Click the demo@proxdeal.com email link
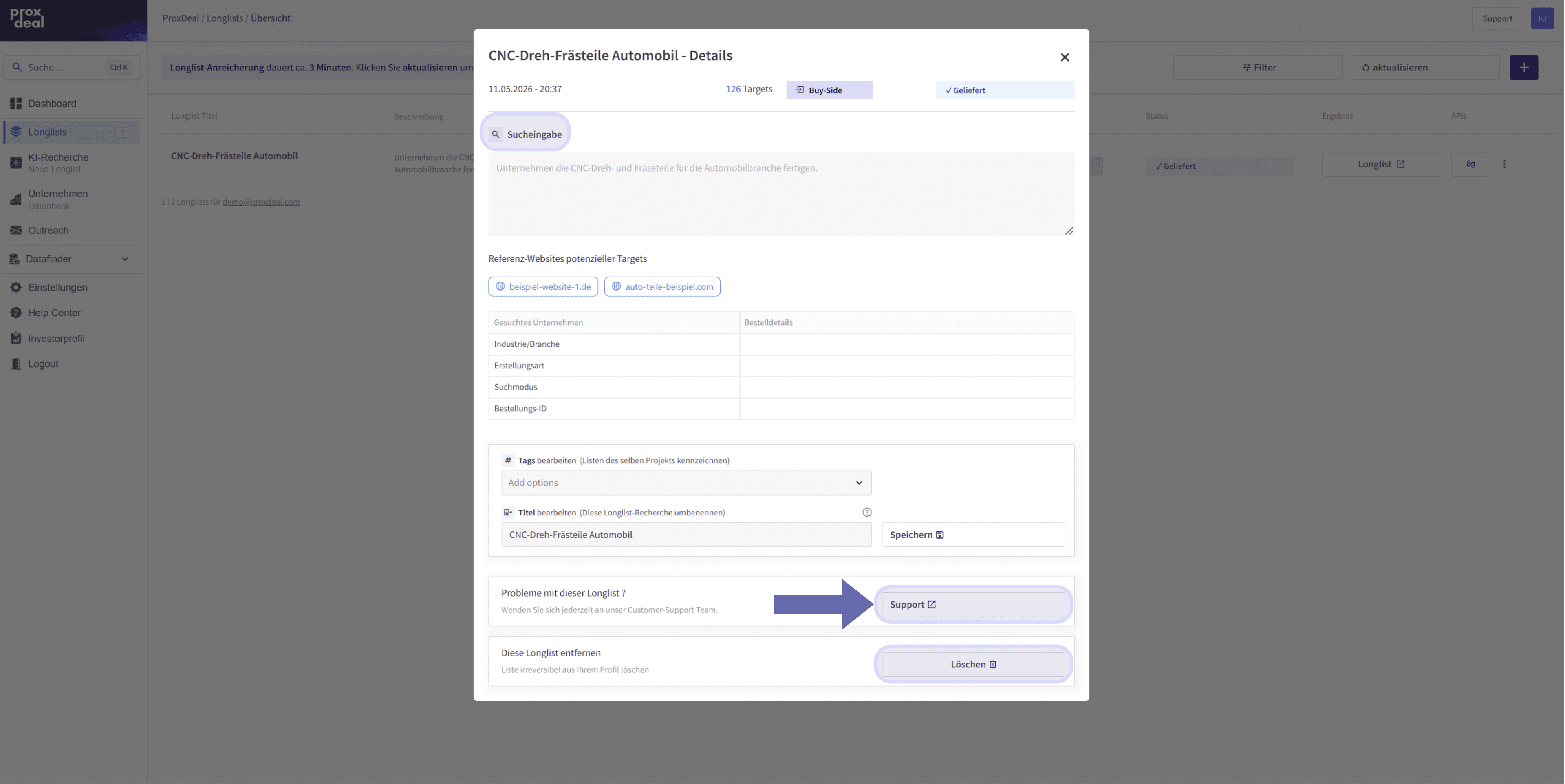 (x=261, y=202)
